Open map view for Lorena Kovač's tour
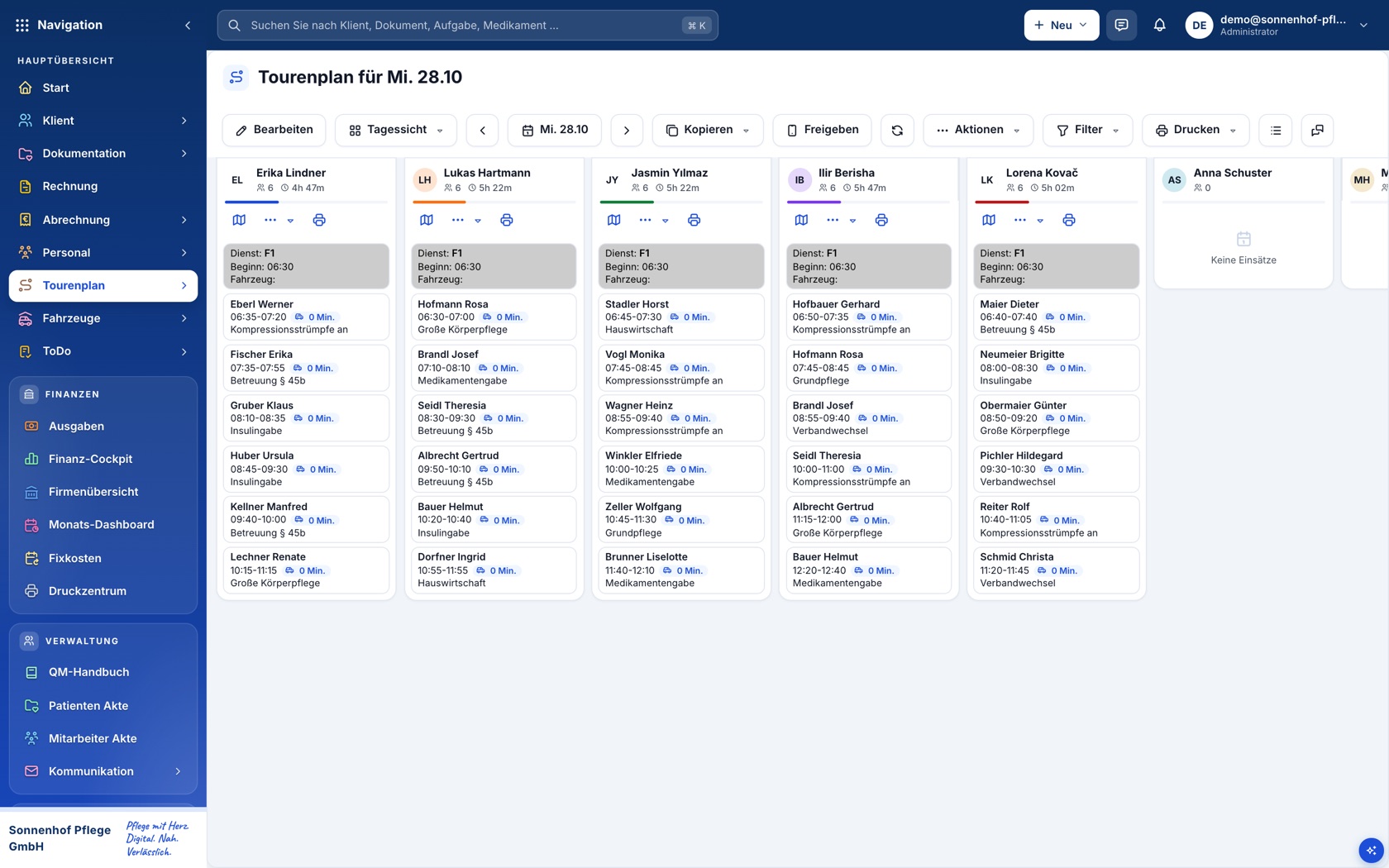Image resolution: width=1389 pixels, height=868 pixels. 989,220
